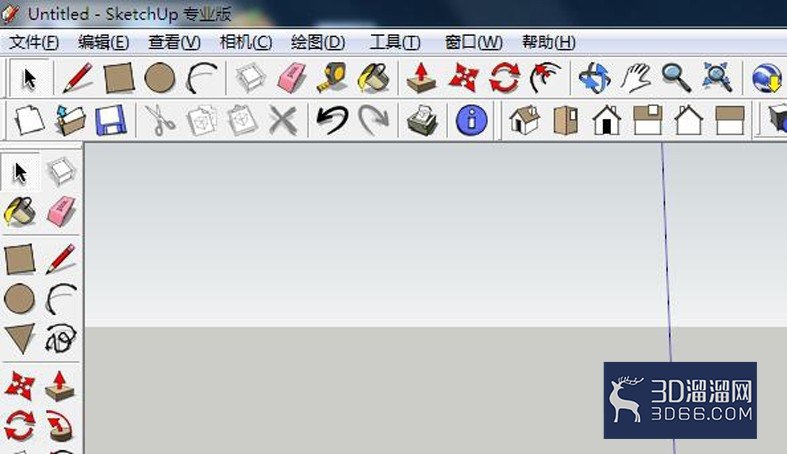Click Make Component in the horizontal top toolbar
The width and height of the screenshot is (787, 454).
click(250, 78)
